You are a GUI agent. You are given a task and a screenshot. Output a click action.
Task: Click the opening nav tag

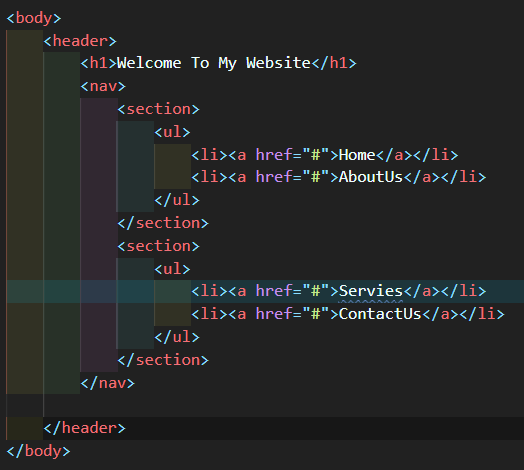coord(103,86)
